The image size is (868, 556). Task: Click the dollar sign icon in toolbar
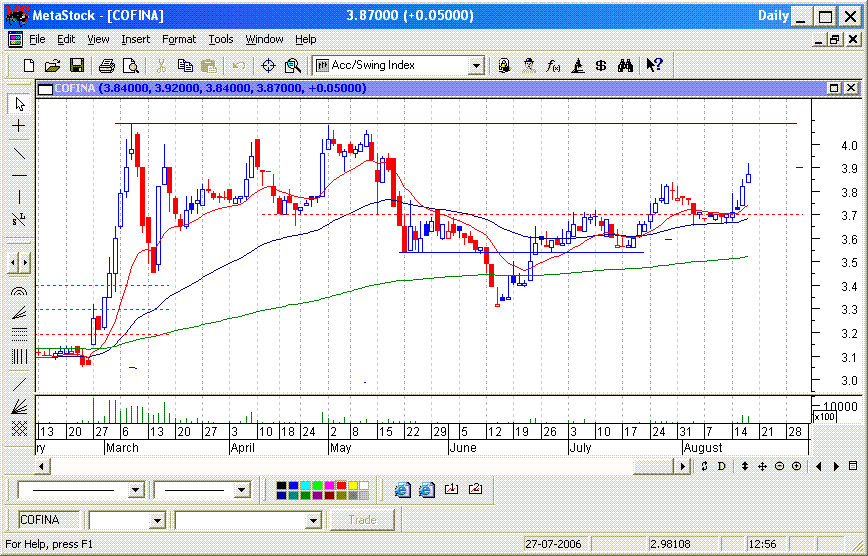pos(601,66)
